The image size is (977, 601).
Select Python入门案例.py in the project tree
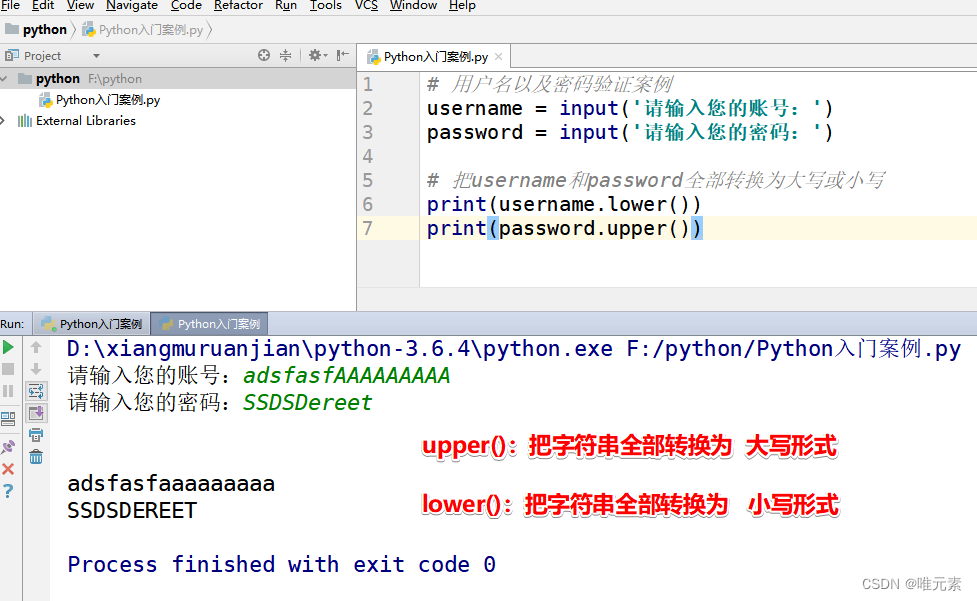[100, 100]
